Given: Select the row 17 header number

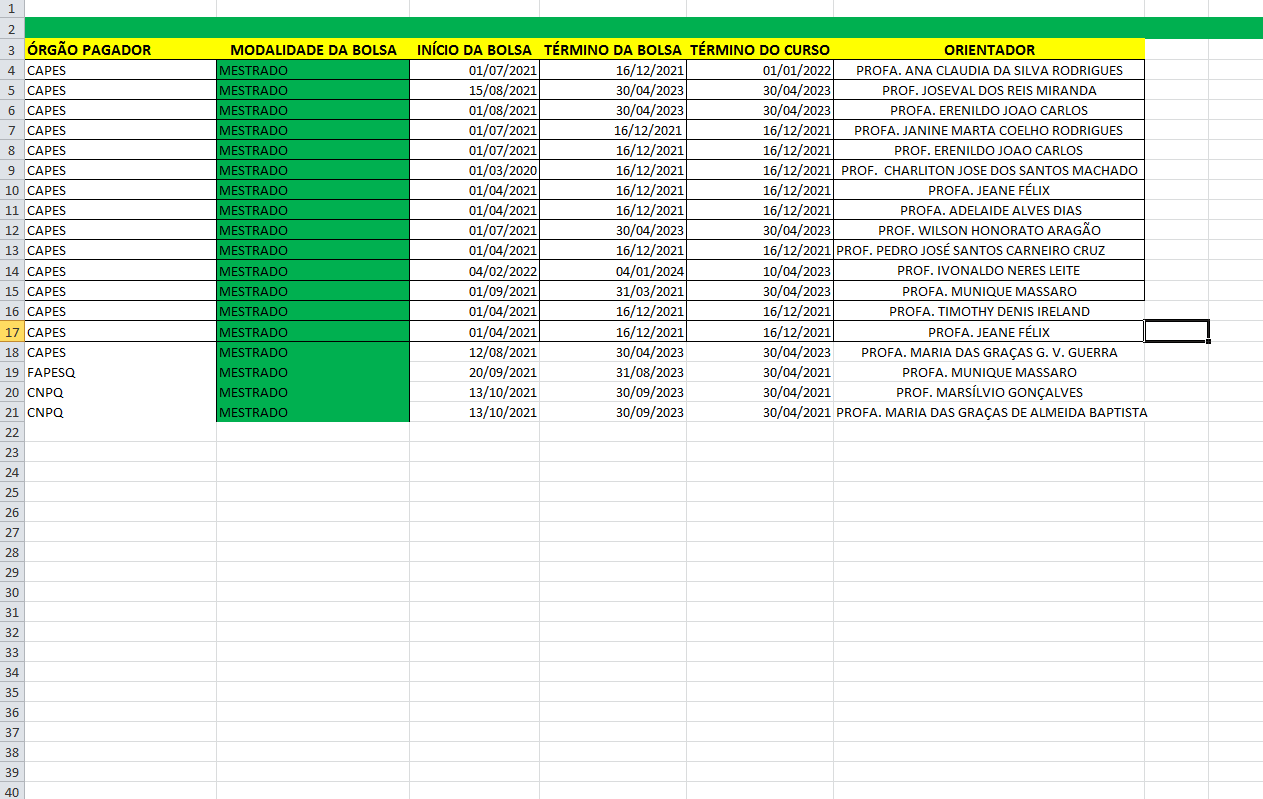Looking at the screenshot, I should pyautogui.click(x=11, y=332).
